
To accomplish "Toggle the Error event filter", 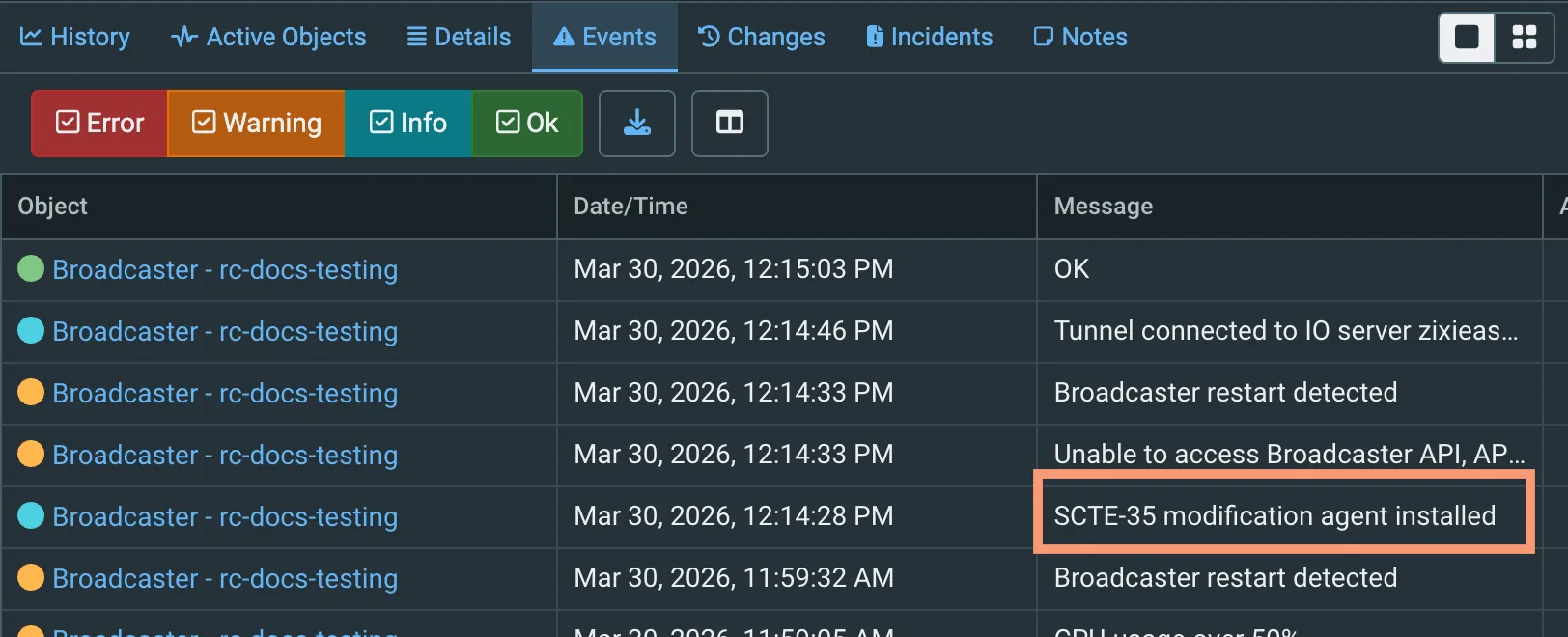I will (x=99, y=123).
